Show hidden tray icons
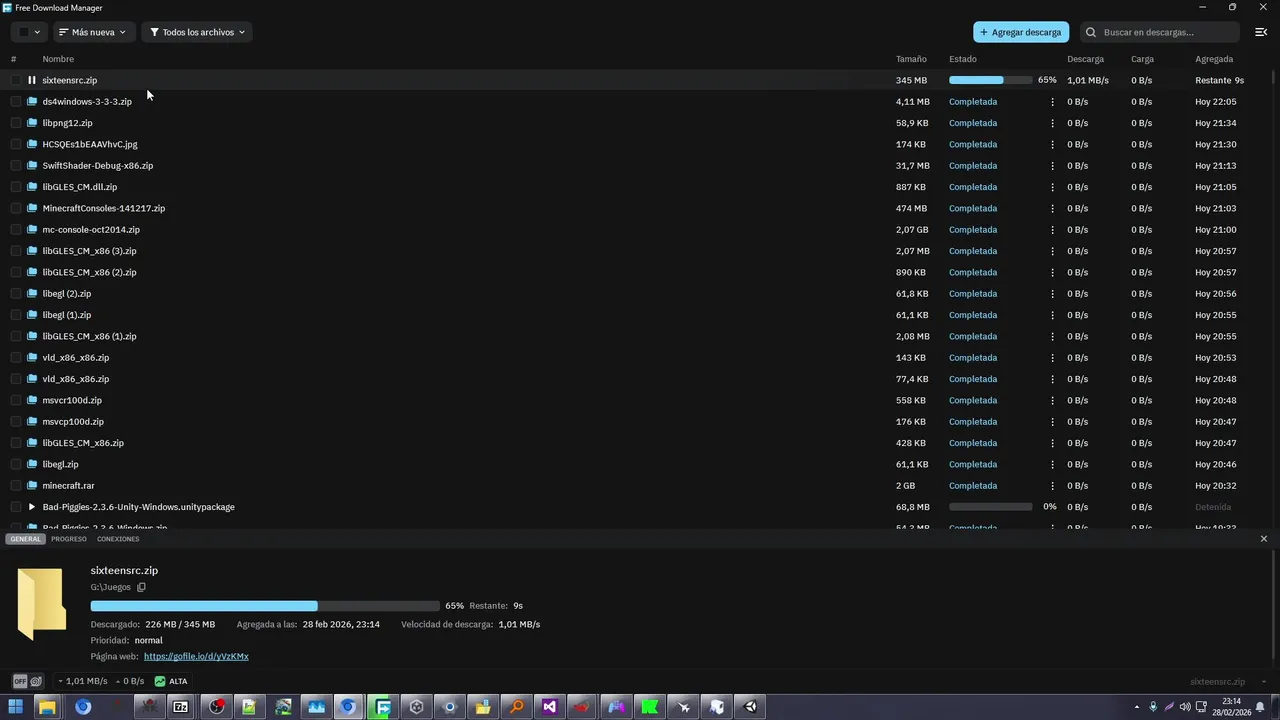Screen dimensions: 1280x720 tap(1137, 707)
